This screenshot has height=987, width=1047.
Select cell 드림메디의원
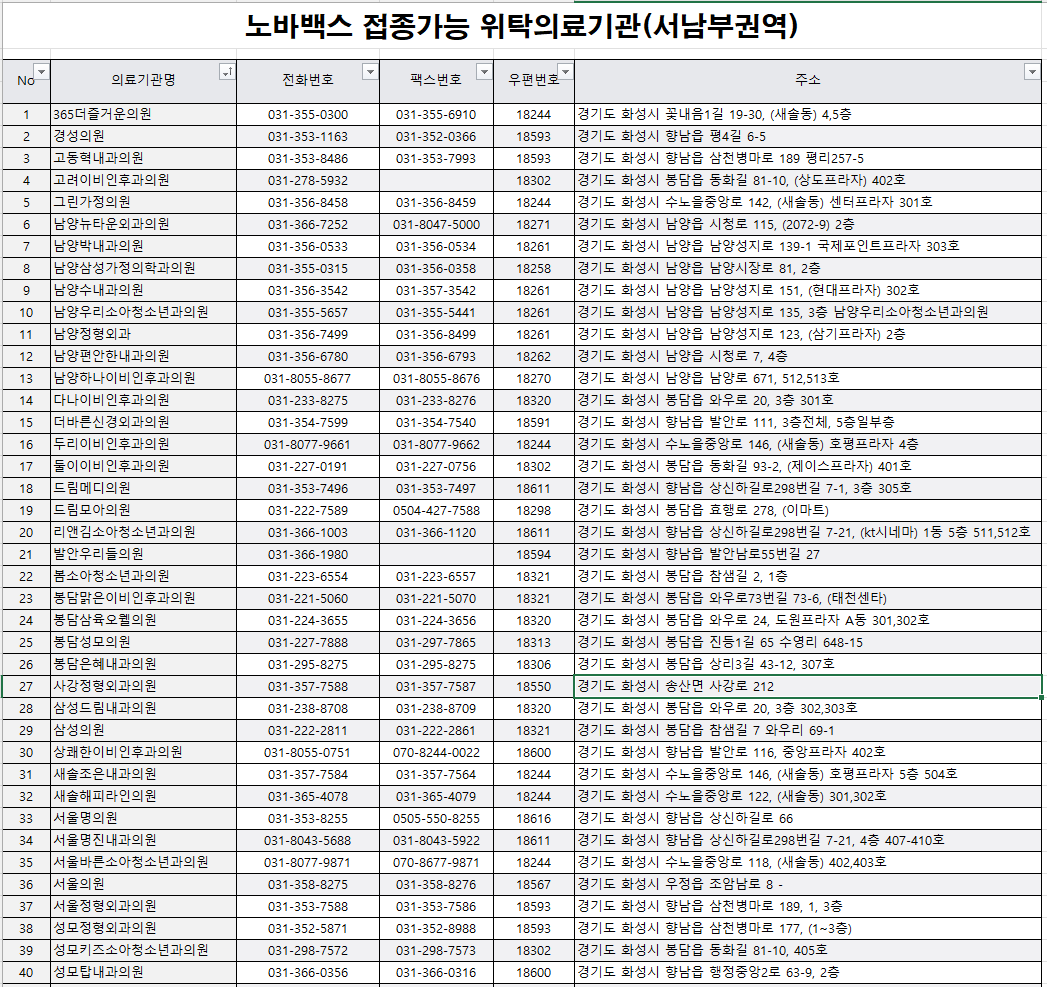pos(144,488)
